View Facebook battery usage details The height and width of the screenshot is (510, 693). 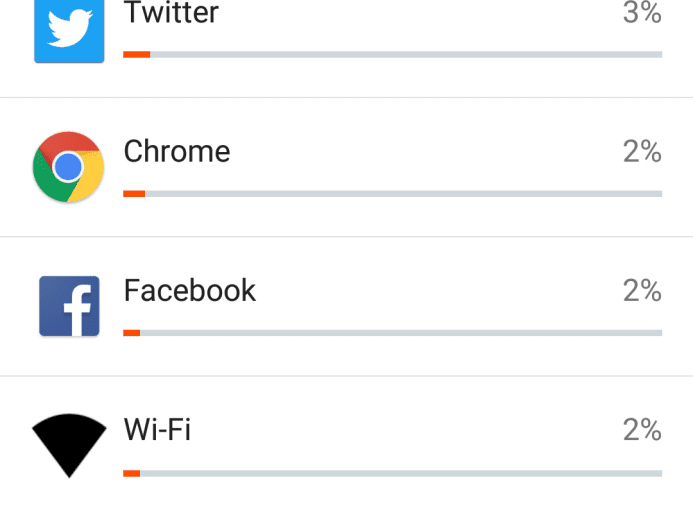(346, 306)
